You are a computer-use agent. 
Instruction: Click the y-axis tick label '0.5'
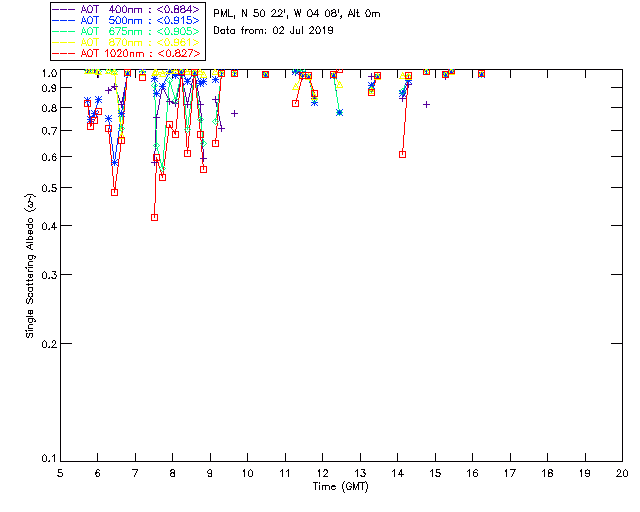point(49,188)
